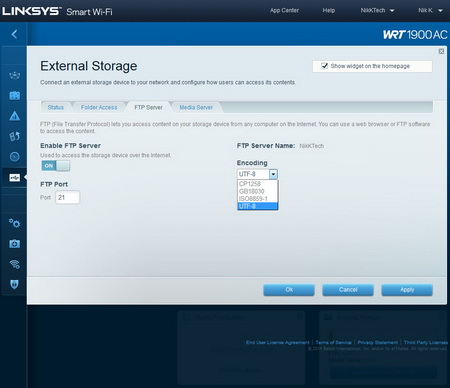Click the FTP Port input field
Viewport: 450px width, 388px height.
[68, 197]
